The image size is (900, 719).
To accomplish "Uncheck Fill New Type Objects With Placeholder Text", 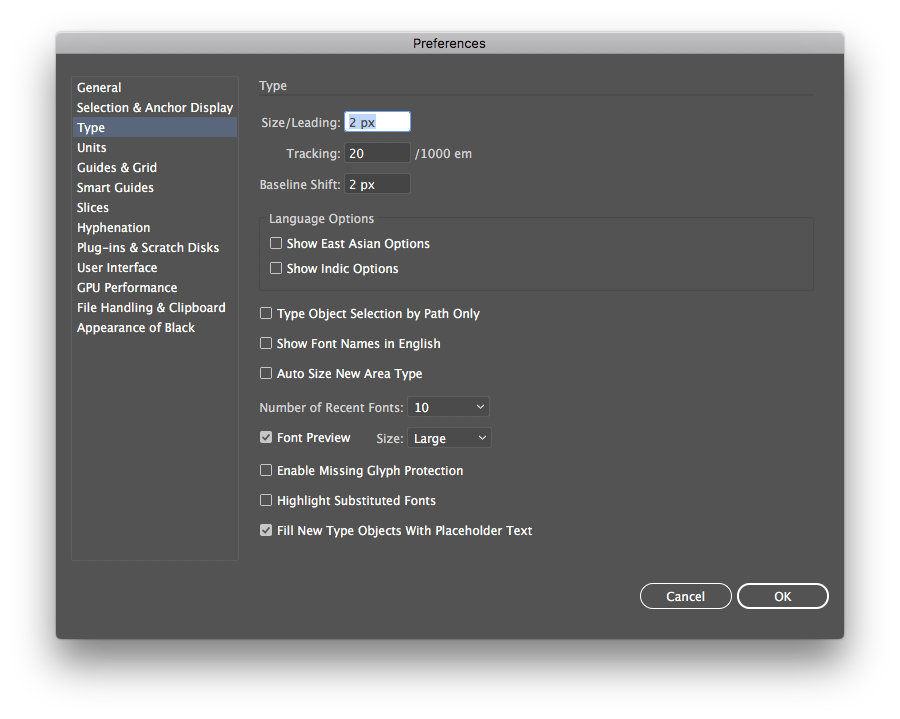I will [266, 531].
